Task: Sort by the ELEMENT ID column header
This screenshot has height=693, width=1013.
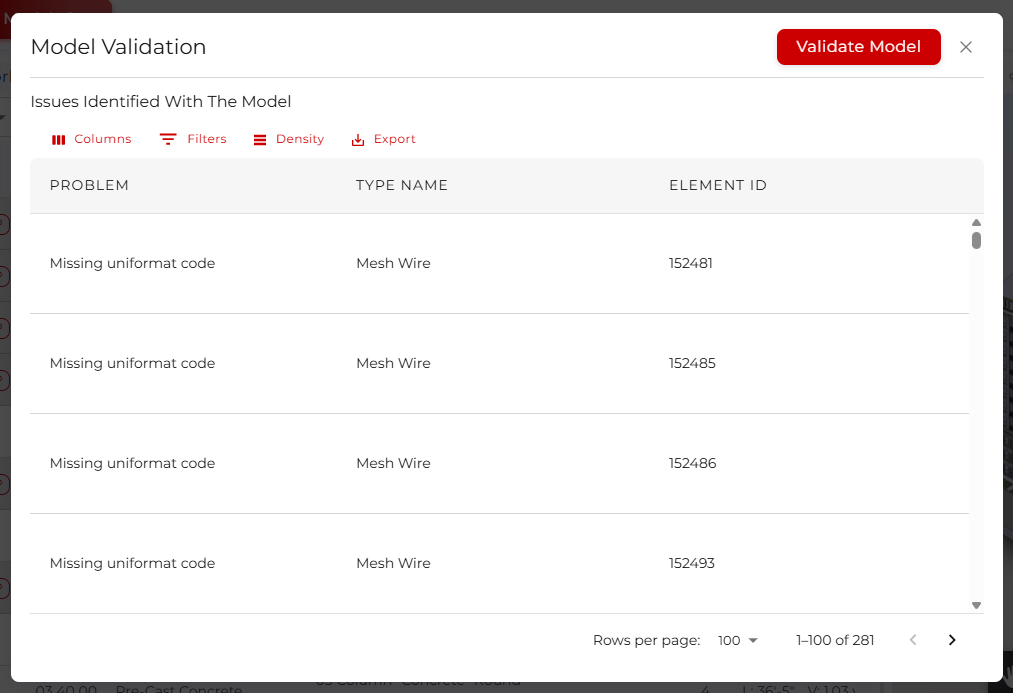Action: [718, 185]
